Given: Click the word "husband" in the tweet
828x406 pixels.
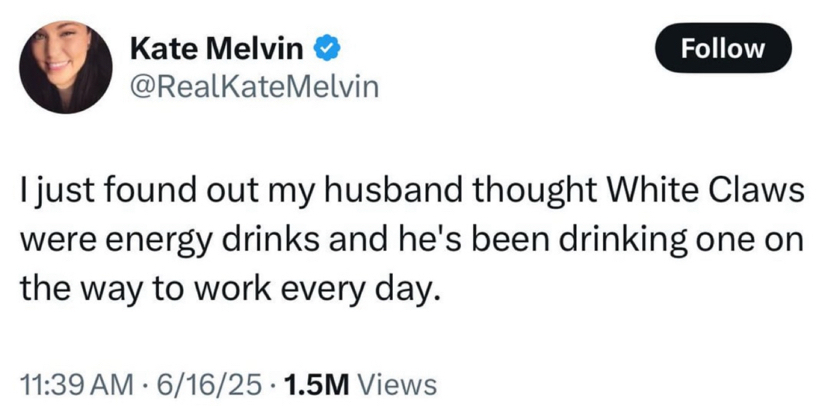Looking at the screenshot, I should (x=421, y=193).
